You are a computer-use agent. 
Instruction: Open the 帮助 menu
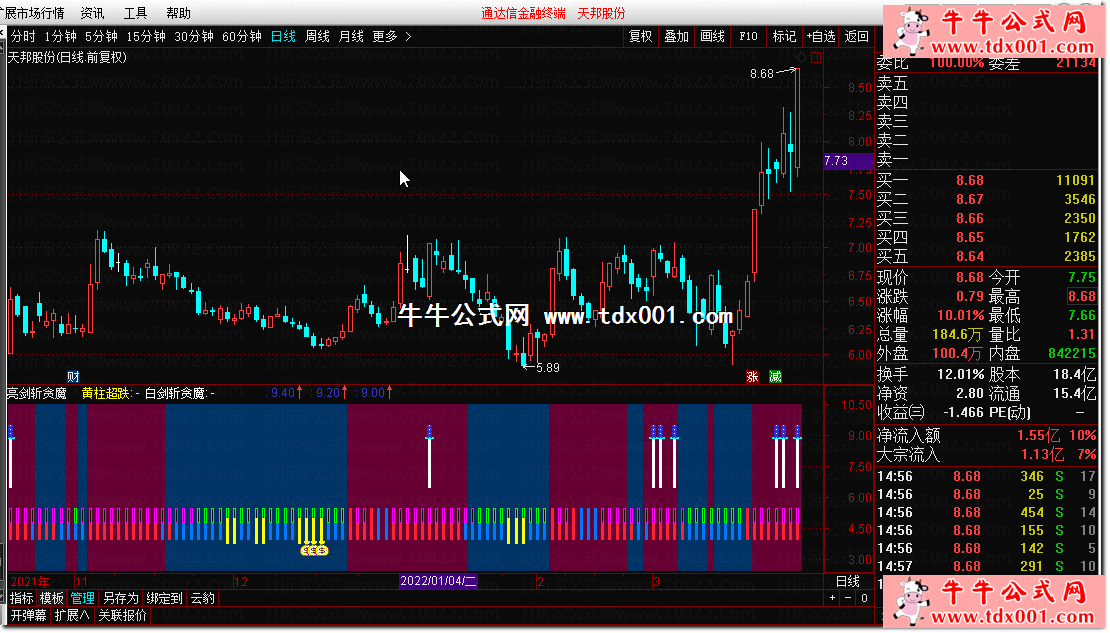click(x=178, y=13)
